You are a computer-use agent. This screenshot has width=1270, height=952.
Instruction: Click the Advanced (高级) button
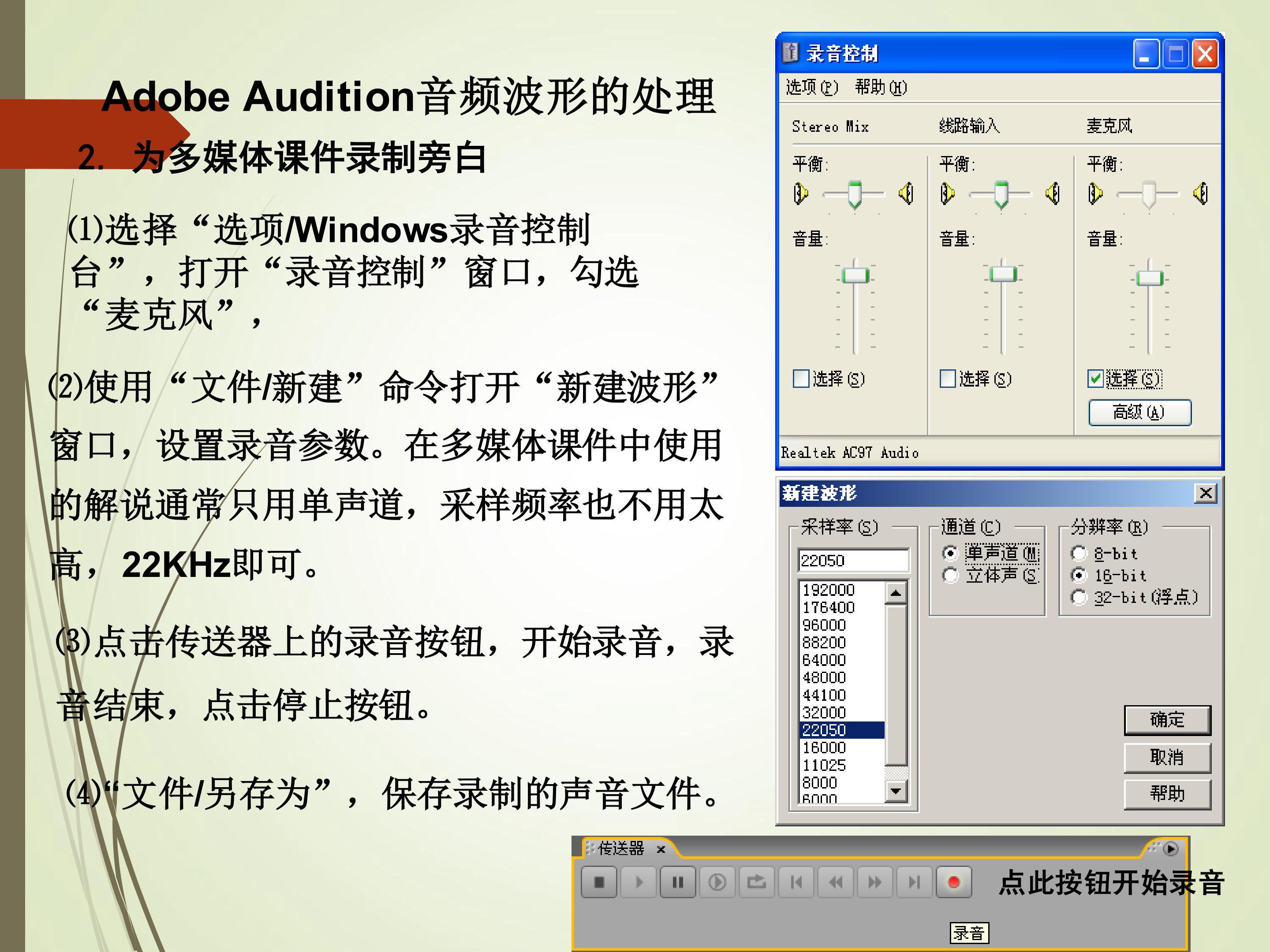coord(1139,413)
